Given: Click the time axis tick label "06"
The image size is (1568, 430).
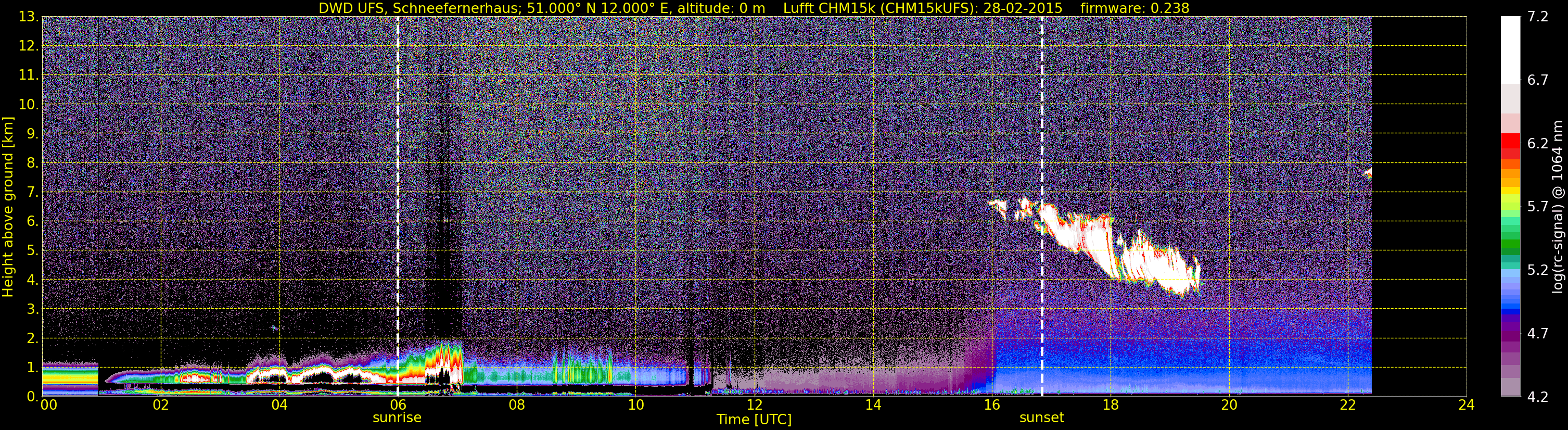Looking at the screenshot, I should [398, 405].
